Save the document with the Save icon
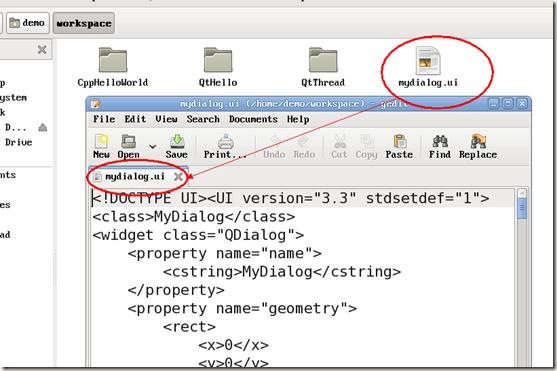Screen dimensions: 557x371 tap(177, 141)
